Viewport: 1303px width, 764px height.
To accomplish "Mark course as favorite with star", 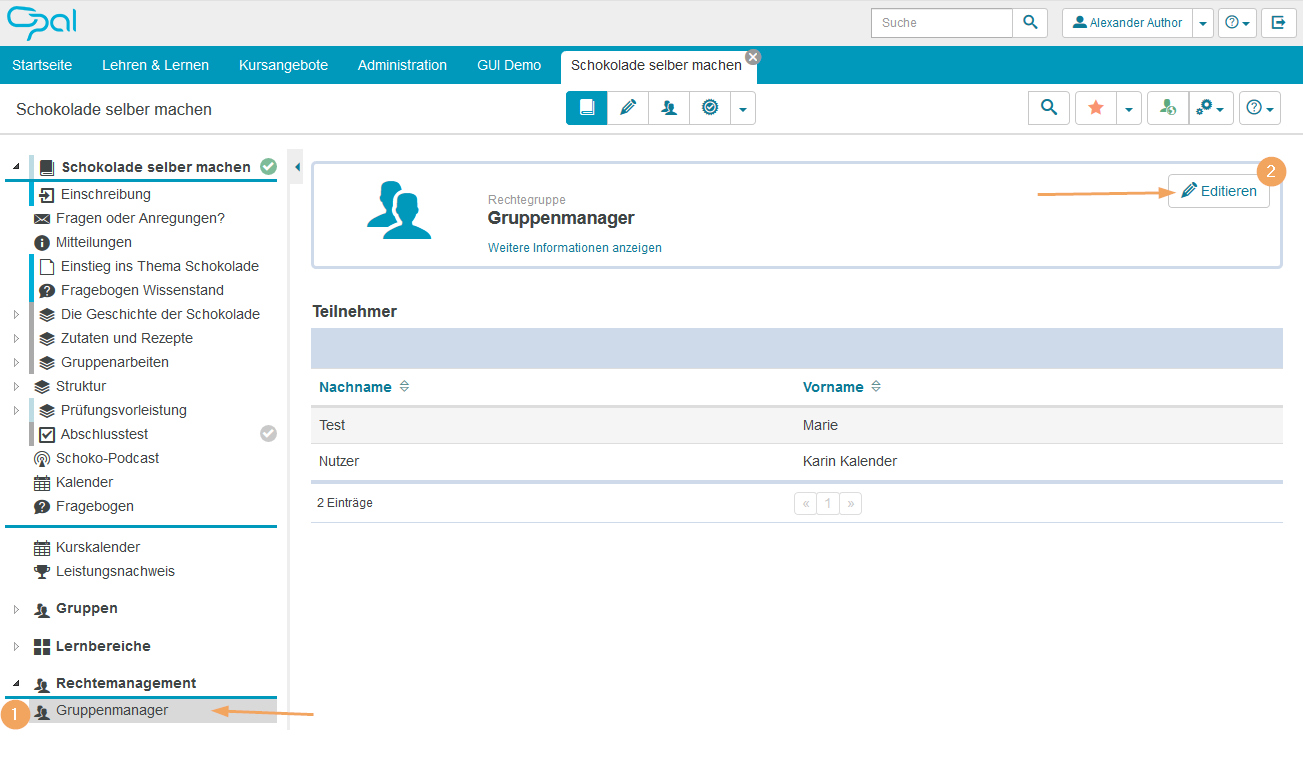I will pos(1096,108).
